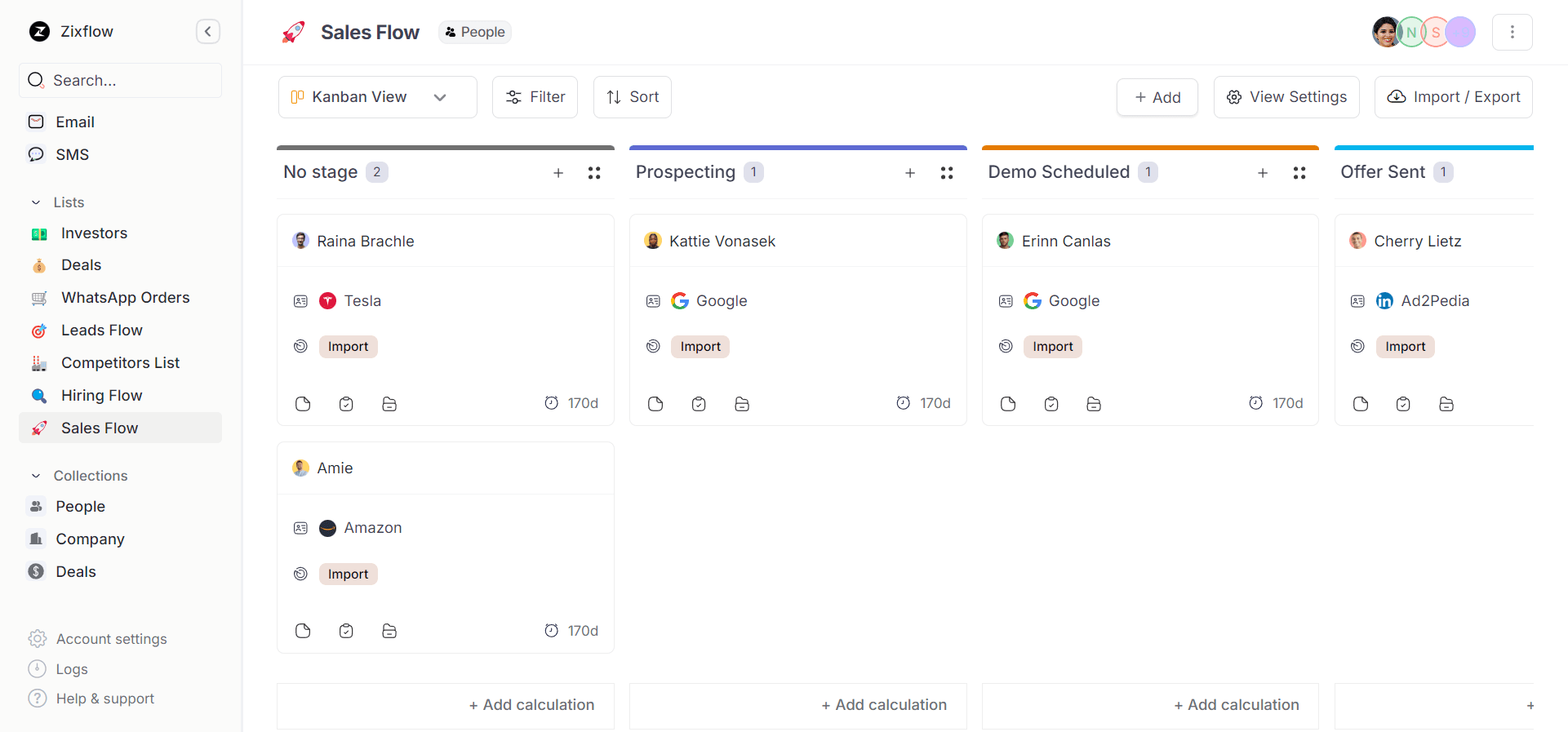
Task: Open the Kanban View dropdown
Action: point(377,97)
